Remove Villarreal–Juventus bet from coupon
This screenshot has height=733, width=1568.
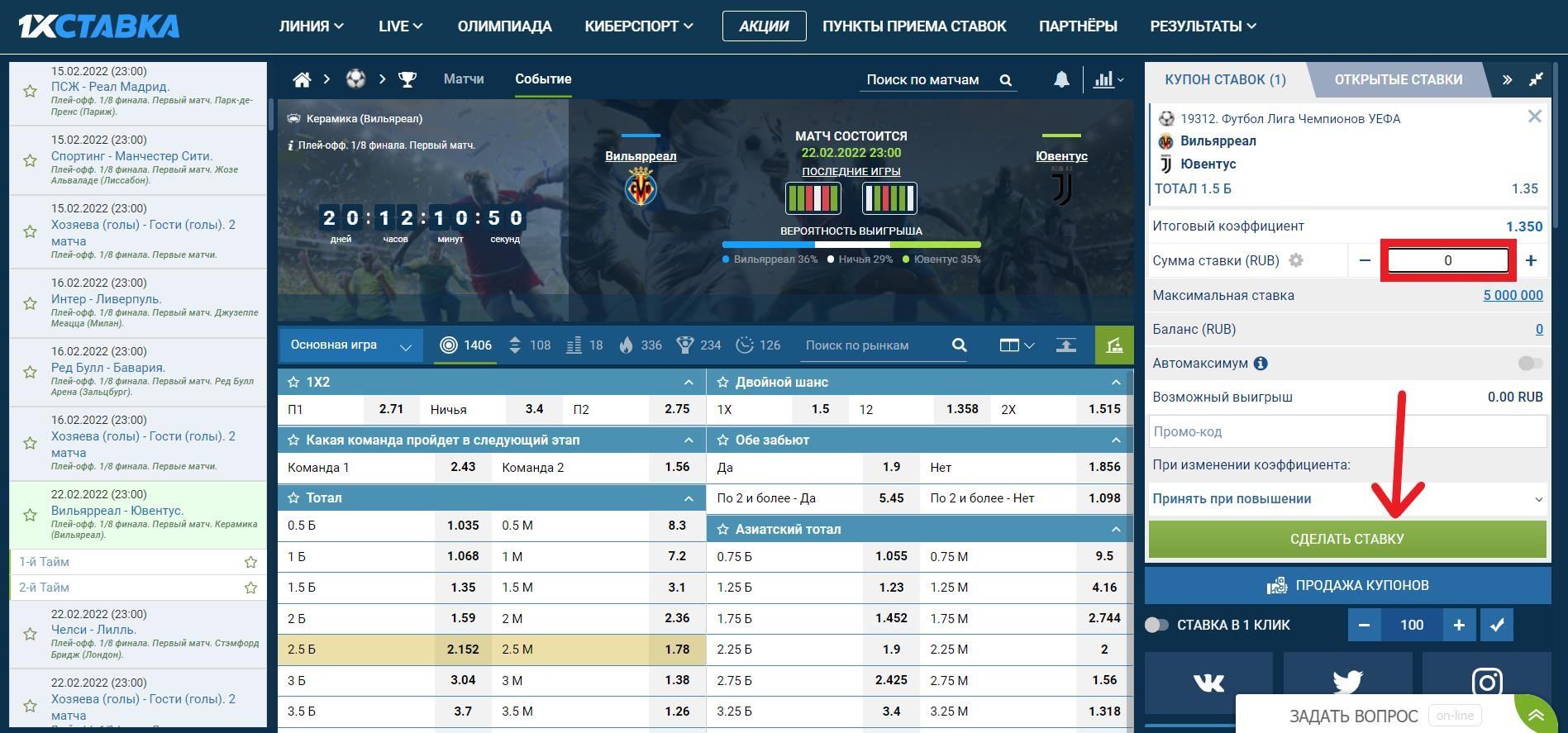pyautogui.click(x=1535, y=117)
